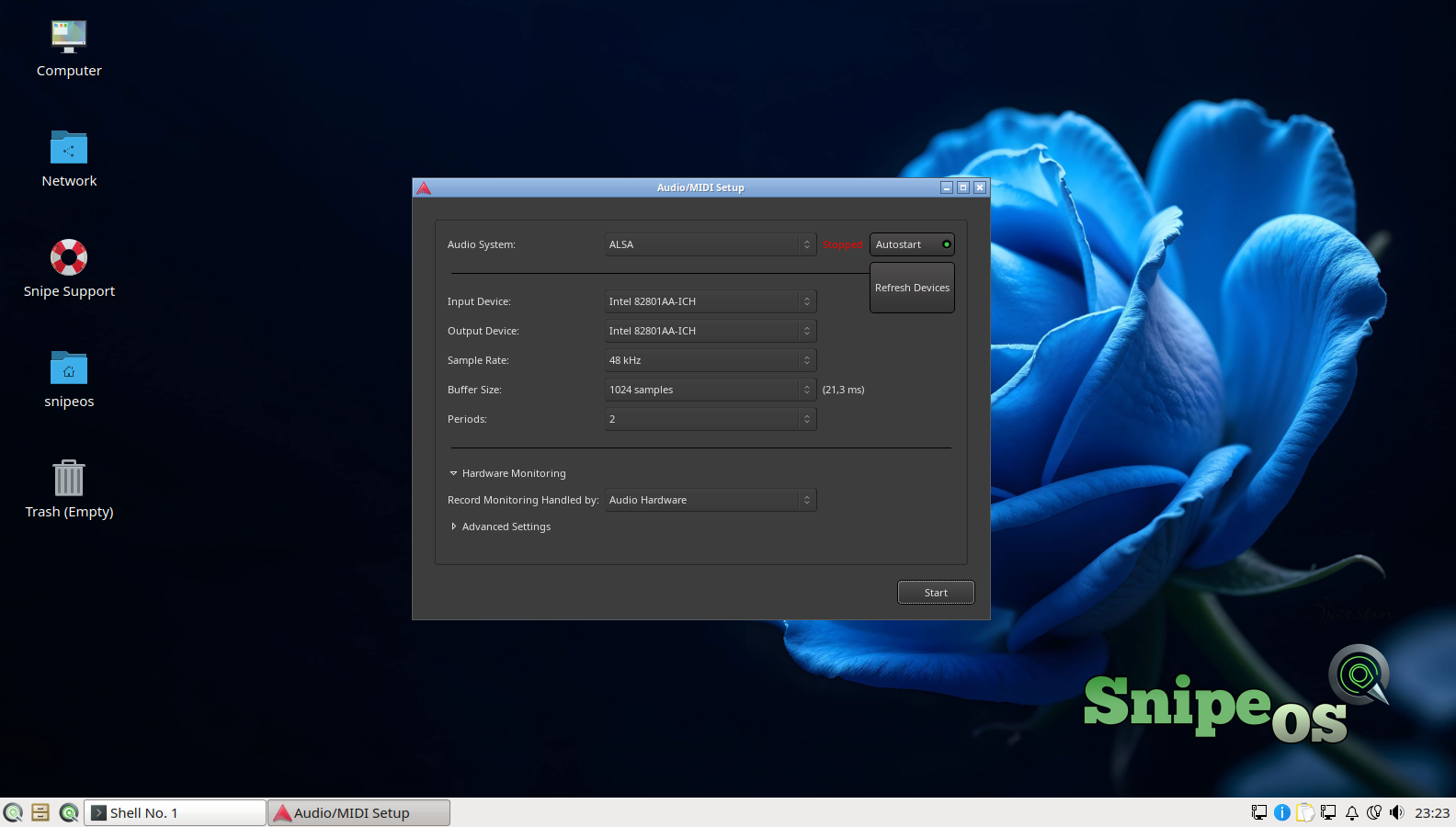The image size is (1456, 827).
Task: Click the Sample Rate: label
Action: (x=478, y=360)
